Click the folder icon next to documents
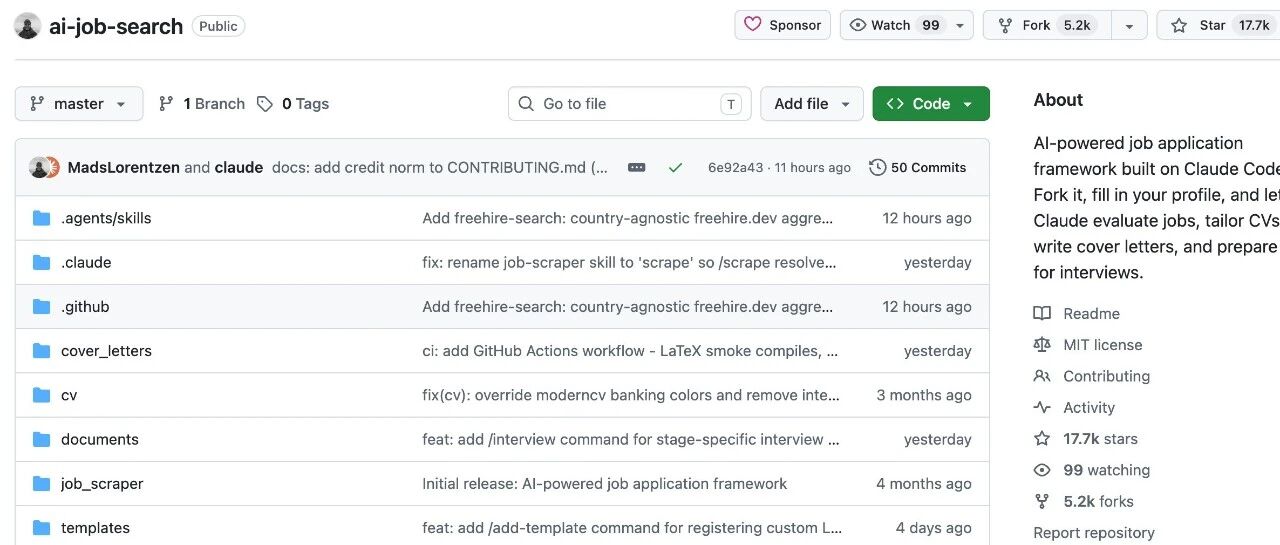Screen dimensions: 1280x545 pyautogui.click(x=41, y=439)
